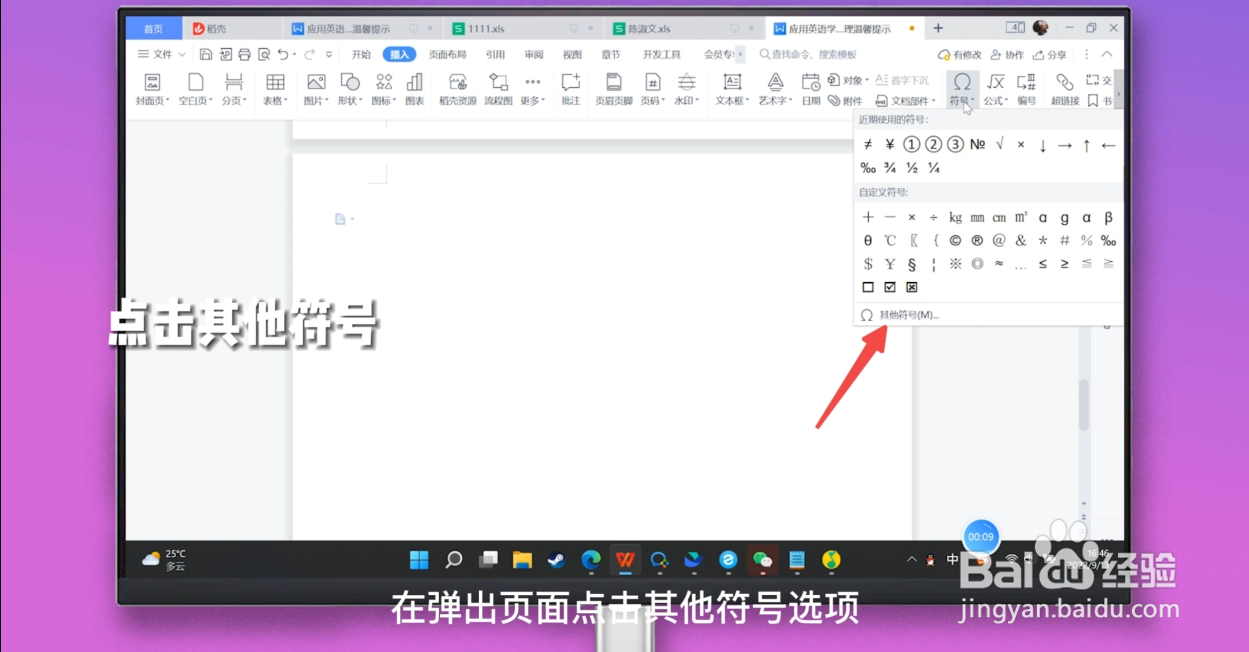Switch to the 页面布局 ribbon tab
This screenshot has width=1249, height=652.
[x=447, y=54]
